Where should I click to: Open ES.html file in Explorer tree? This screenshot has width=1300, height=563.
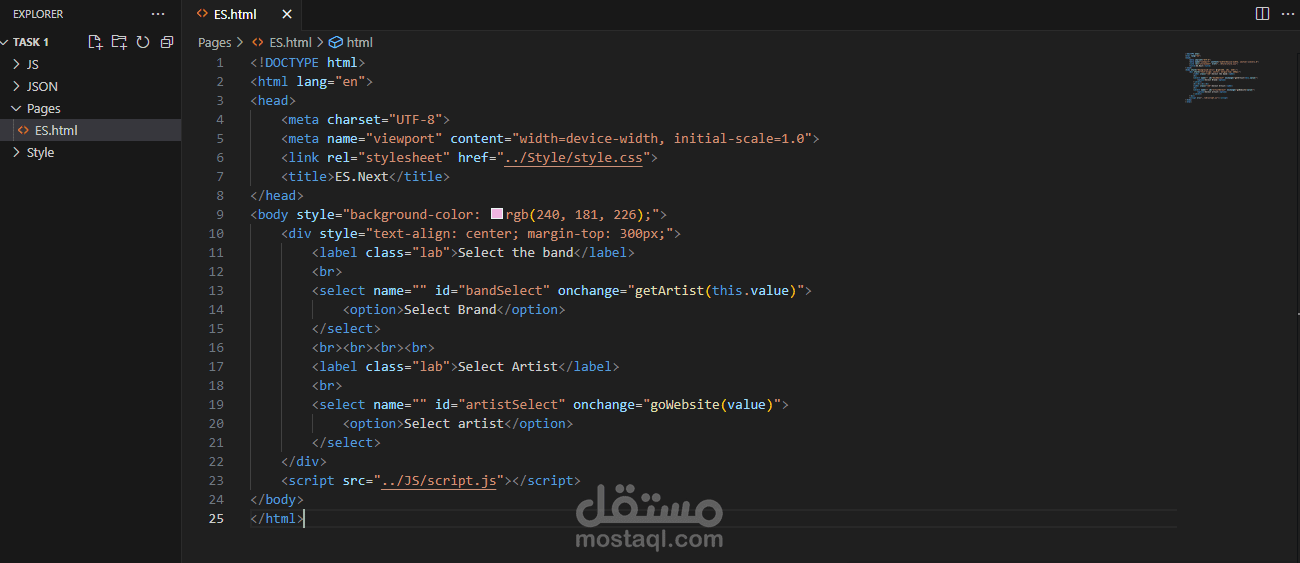tap(90, 130)
